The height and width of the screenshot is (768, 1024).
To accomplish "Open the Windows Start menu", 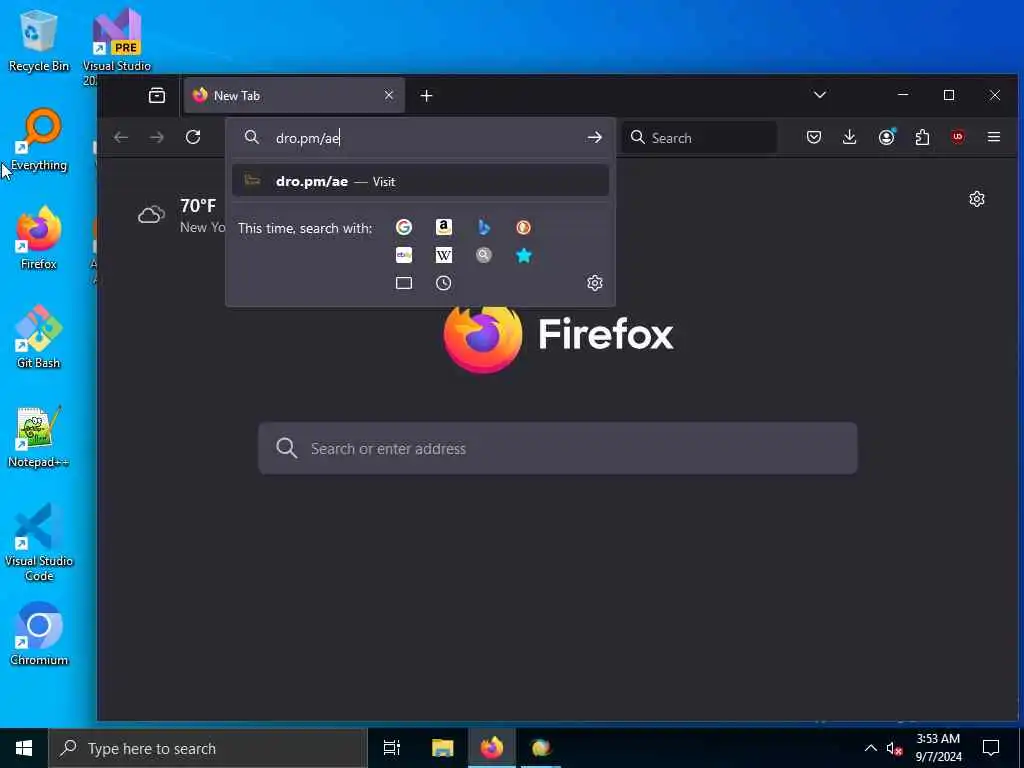I will click(24, 748).
